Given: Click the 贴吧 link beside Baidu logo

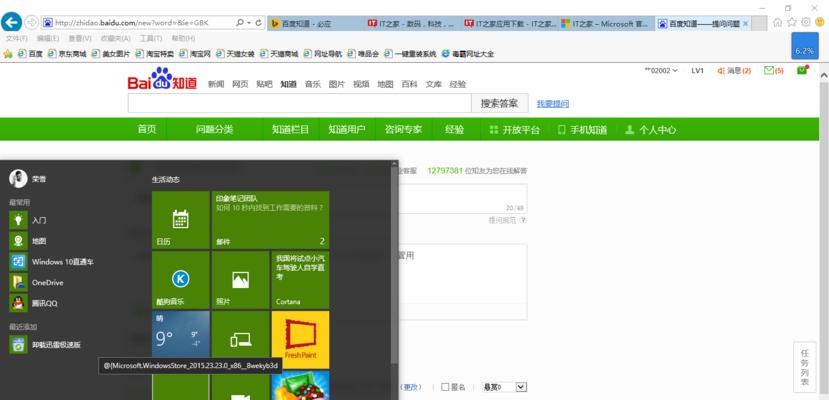Looking at the screenshot, I should point(264,84).
